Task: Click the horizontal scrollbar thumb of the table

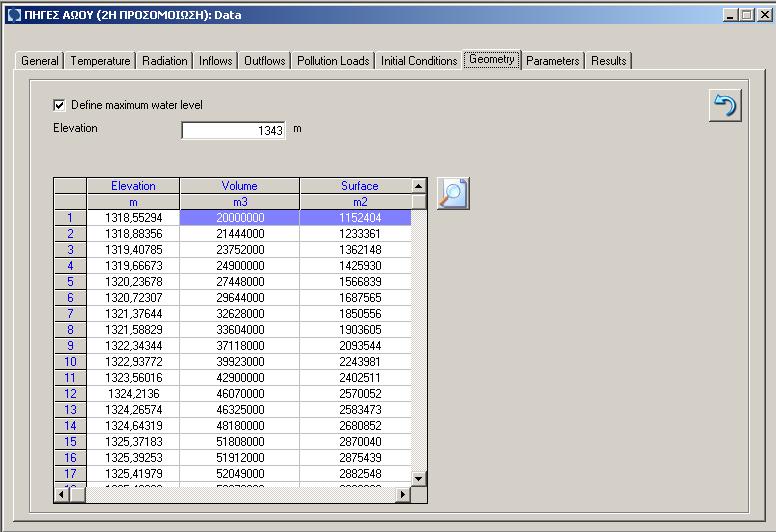Action: coord(78,494)
